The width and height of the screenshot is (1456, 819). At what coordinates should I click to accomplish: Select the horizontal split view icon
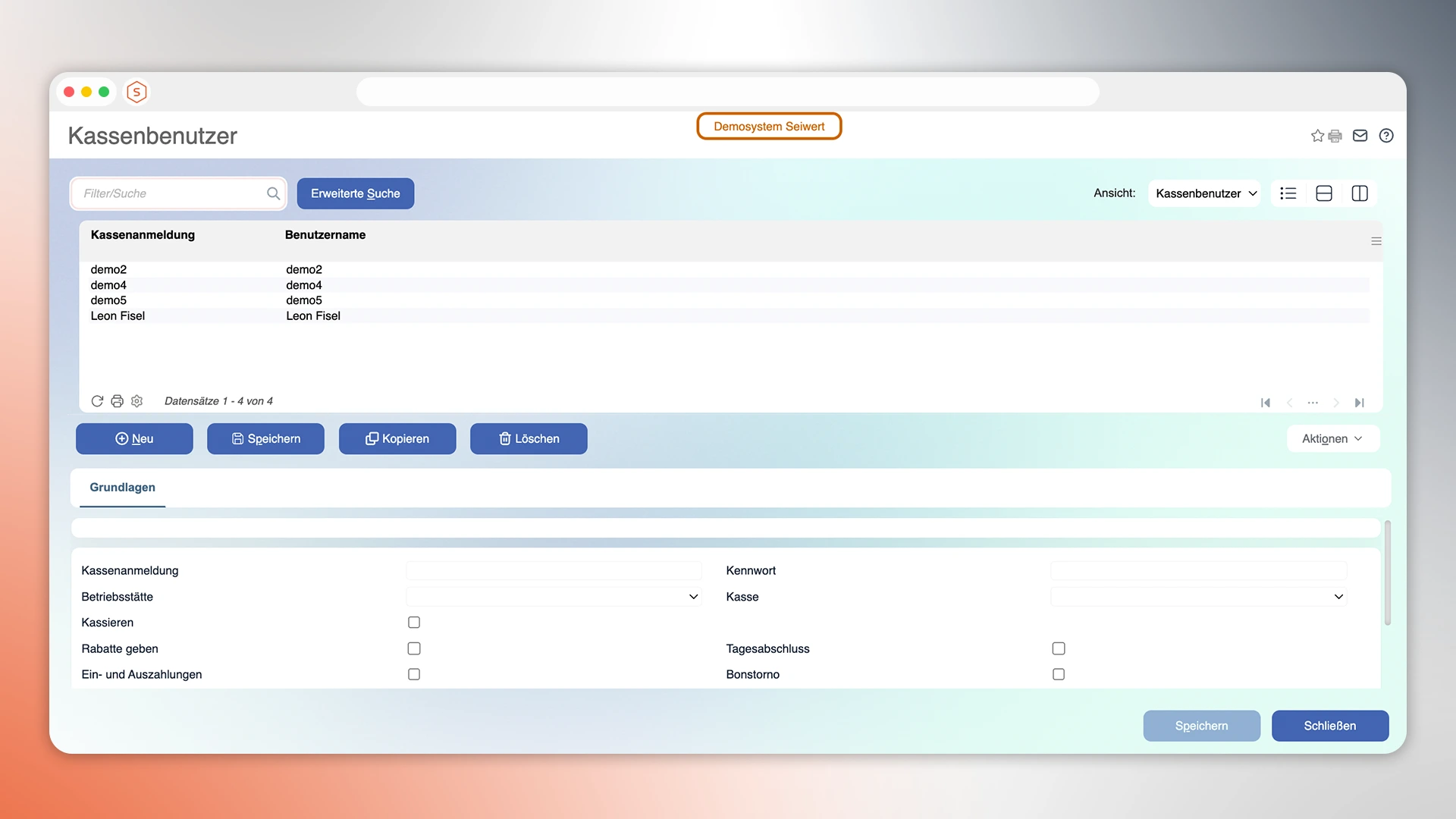tap(1323, 193)
